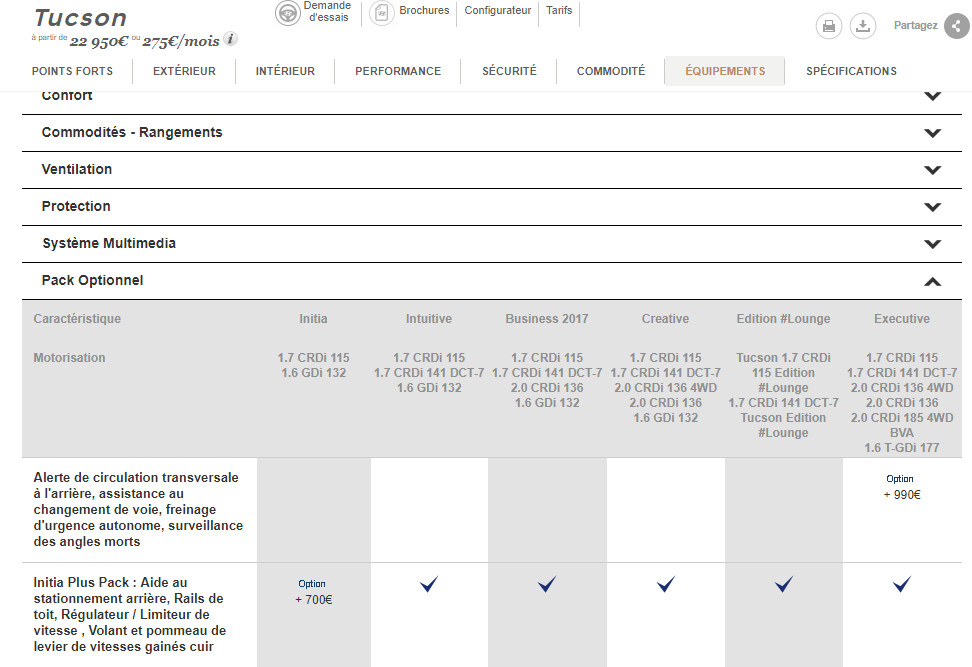Open the Tarifs link
This screenshot has width=972, height=667.
pos(559,11)
